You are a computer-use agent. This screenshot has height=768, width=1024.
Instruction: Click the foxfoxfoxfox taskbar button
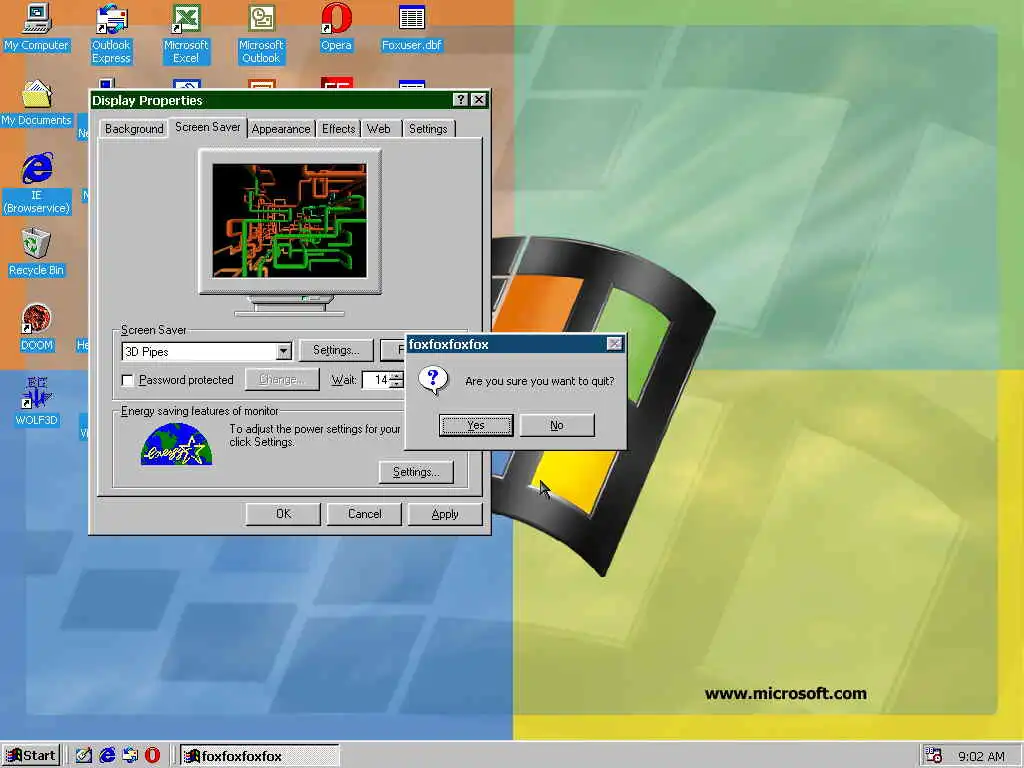[259, 756]
